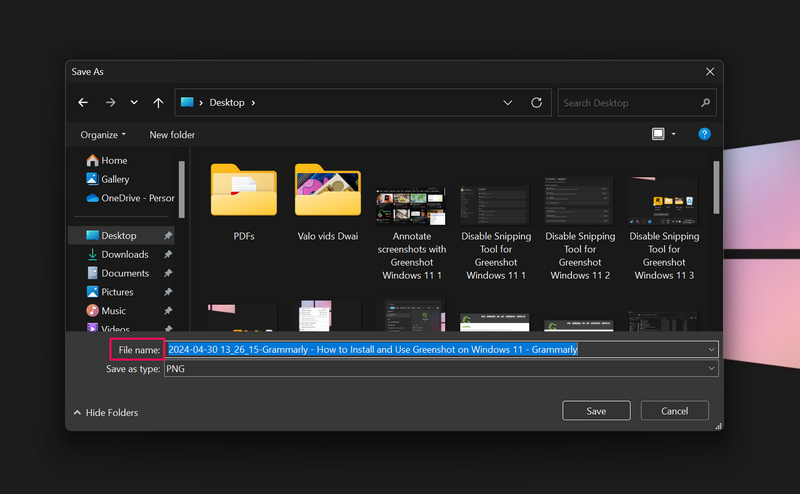Unpin Desktop using its pin icon
The image size is (800, 494).
click(x=168, y=236)
